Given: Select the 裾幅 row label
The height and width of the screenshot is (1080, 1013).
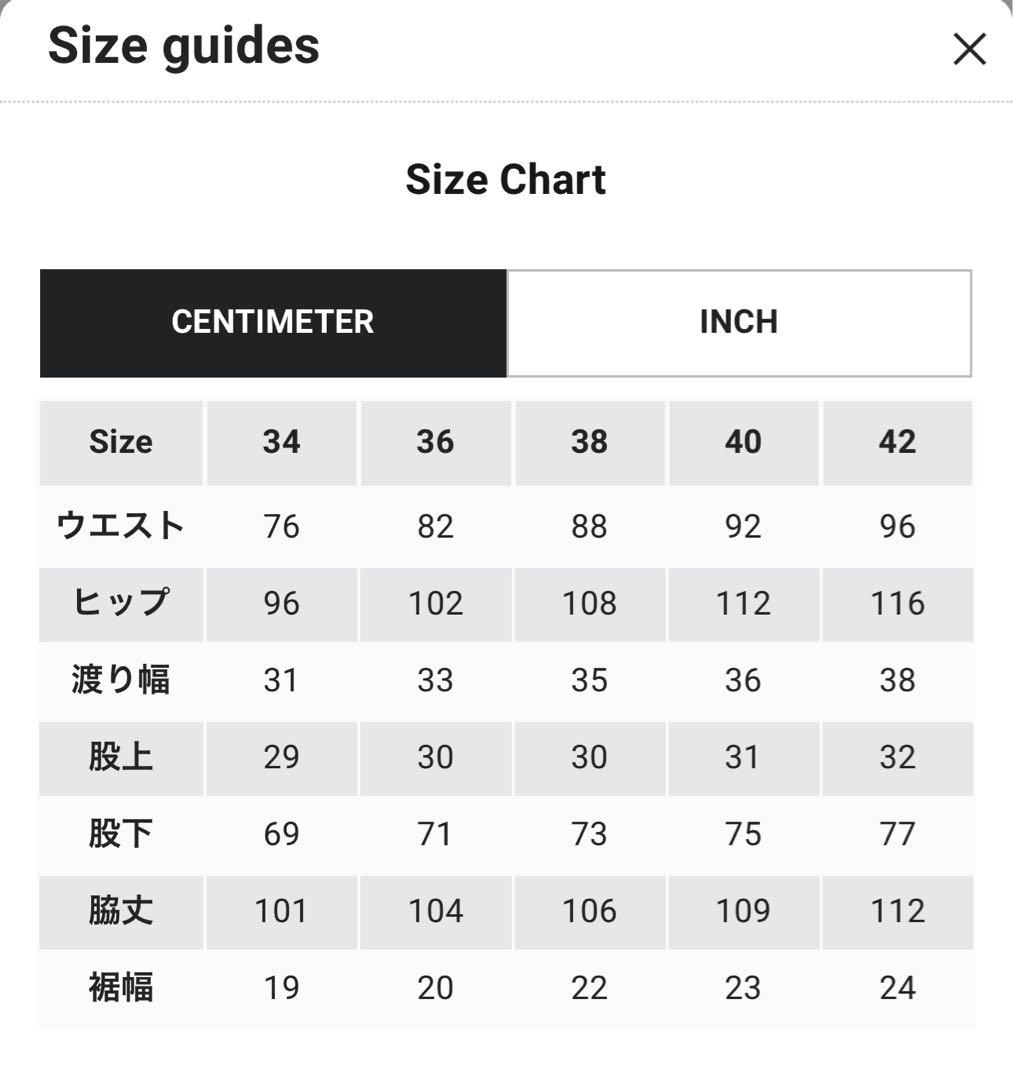Looking at the screenshot, I should tap(121, 988).
